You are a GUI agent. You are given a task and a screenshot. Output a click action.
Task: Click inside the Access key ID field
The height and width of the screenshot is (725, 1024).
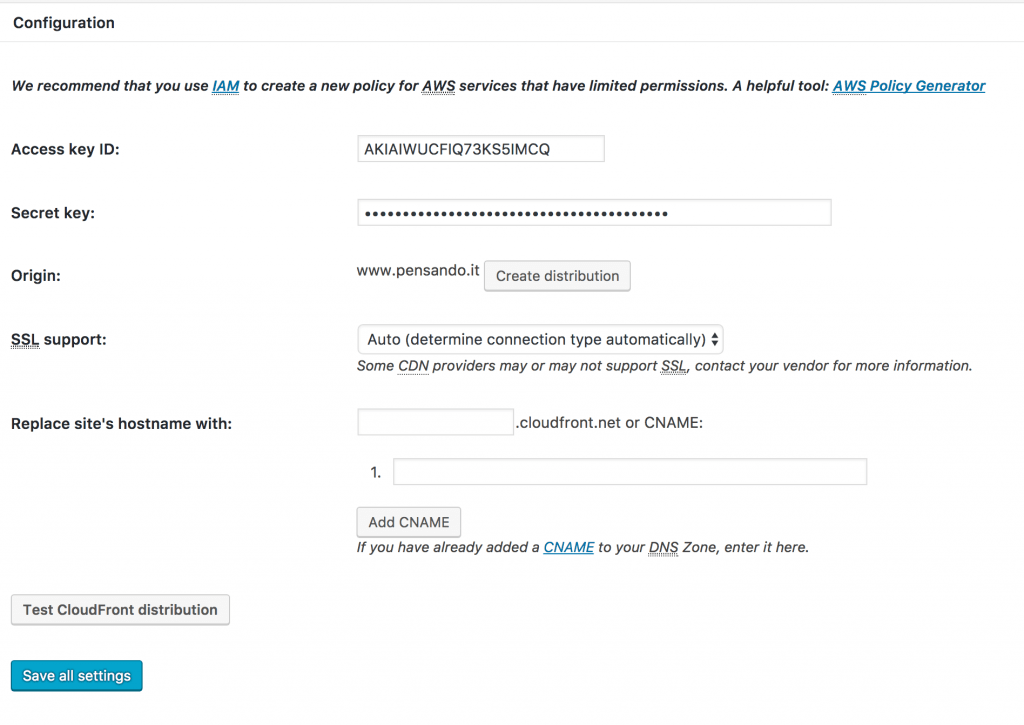click(480, 148)
